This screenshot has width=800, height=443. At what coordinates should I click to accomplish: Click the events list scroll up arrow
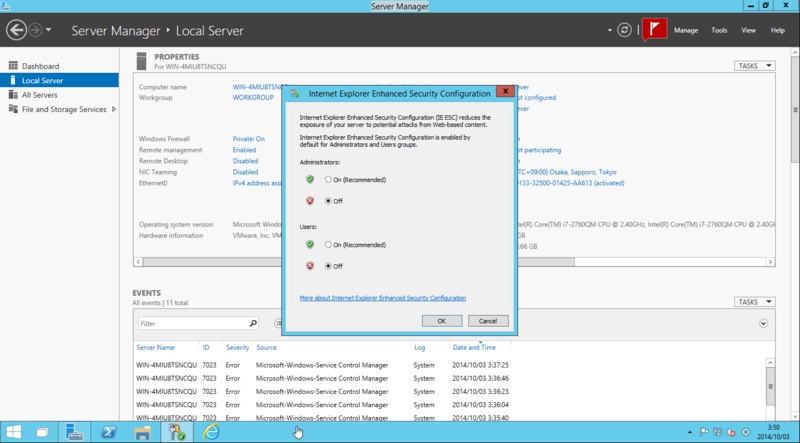point(770,363)
